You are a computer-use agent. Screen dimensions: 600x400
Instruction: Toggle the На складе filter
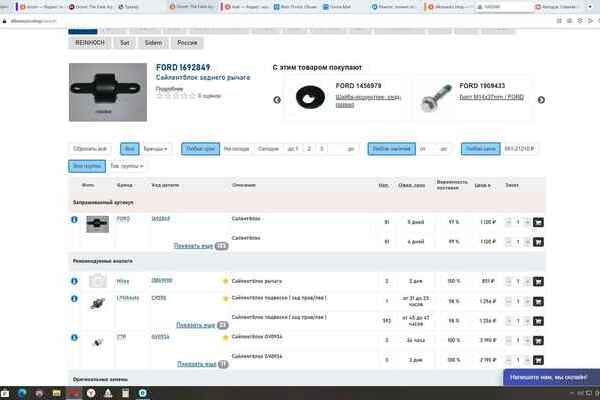(x=236, y=149)
